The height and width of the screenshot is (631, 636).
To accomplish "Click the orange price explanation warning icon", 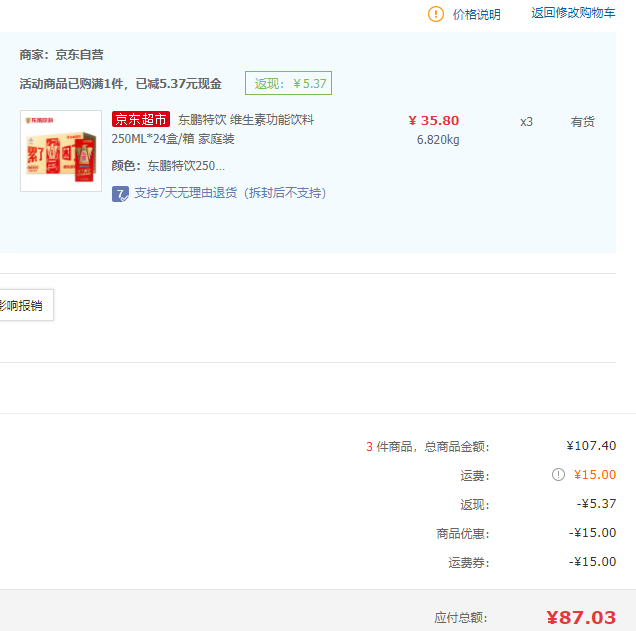I will (436, 14).
